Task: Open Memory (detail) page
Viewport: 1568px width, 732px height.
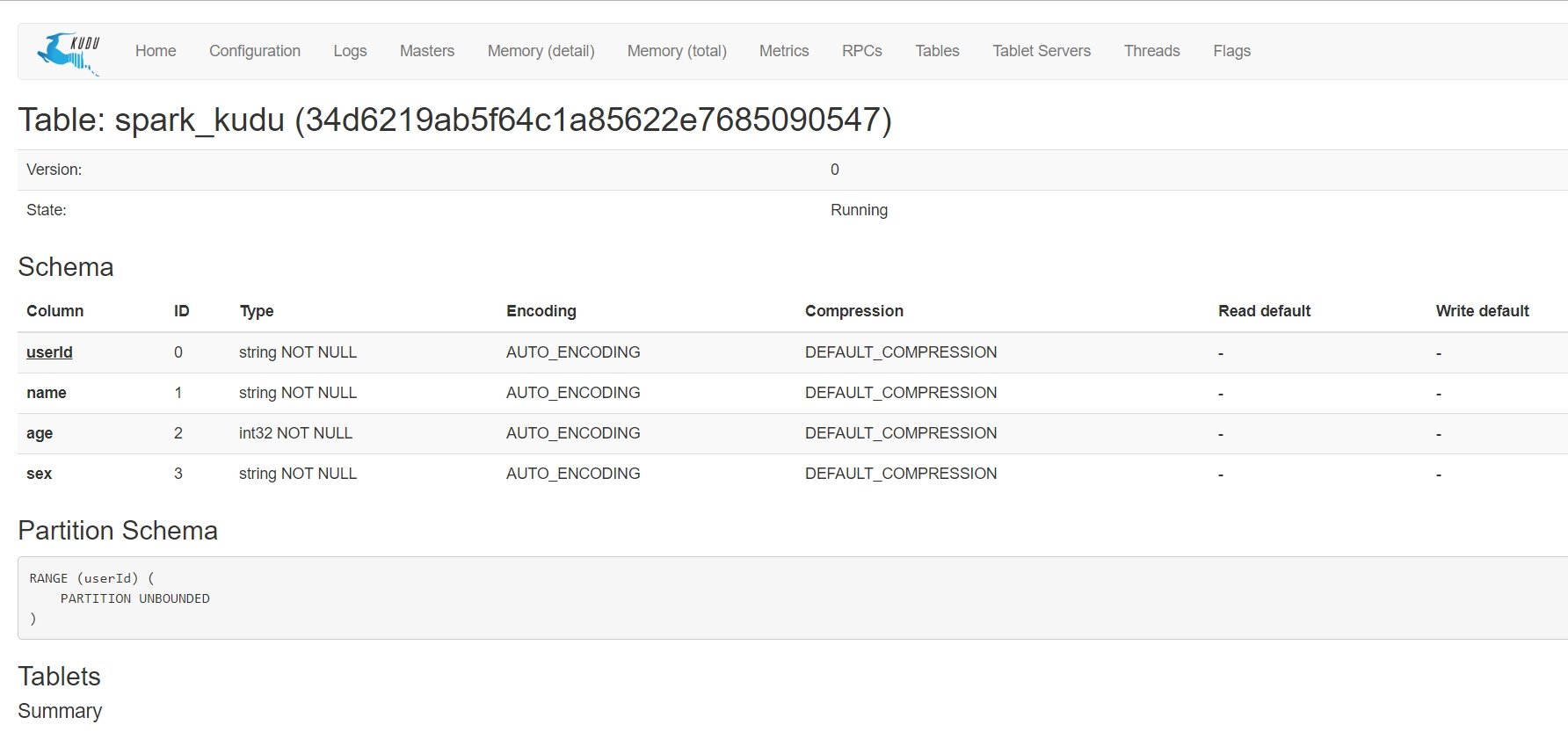Action: (x=541, y=51)
